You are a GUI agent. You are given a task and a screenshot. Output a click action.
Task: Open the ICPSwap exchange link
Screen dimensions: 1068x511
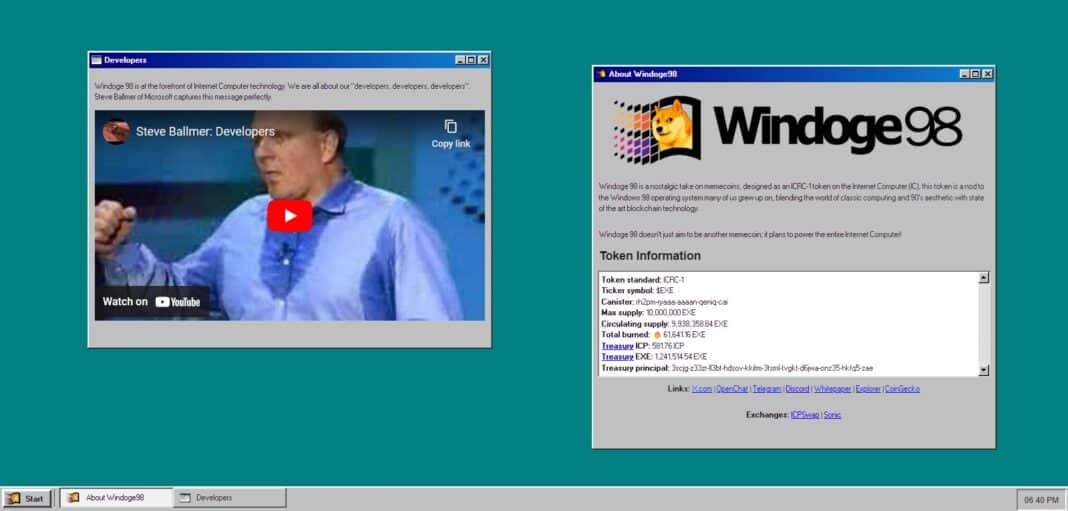tap(804, 415)
